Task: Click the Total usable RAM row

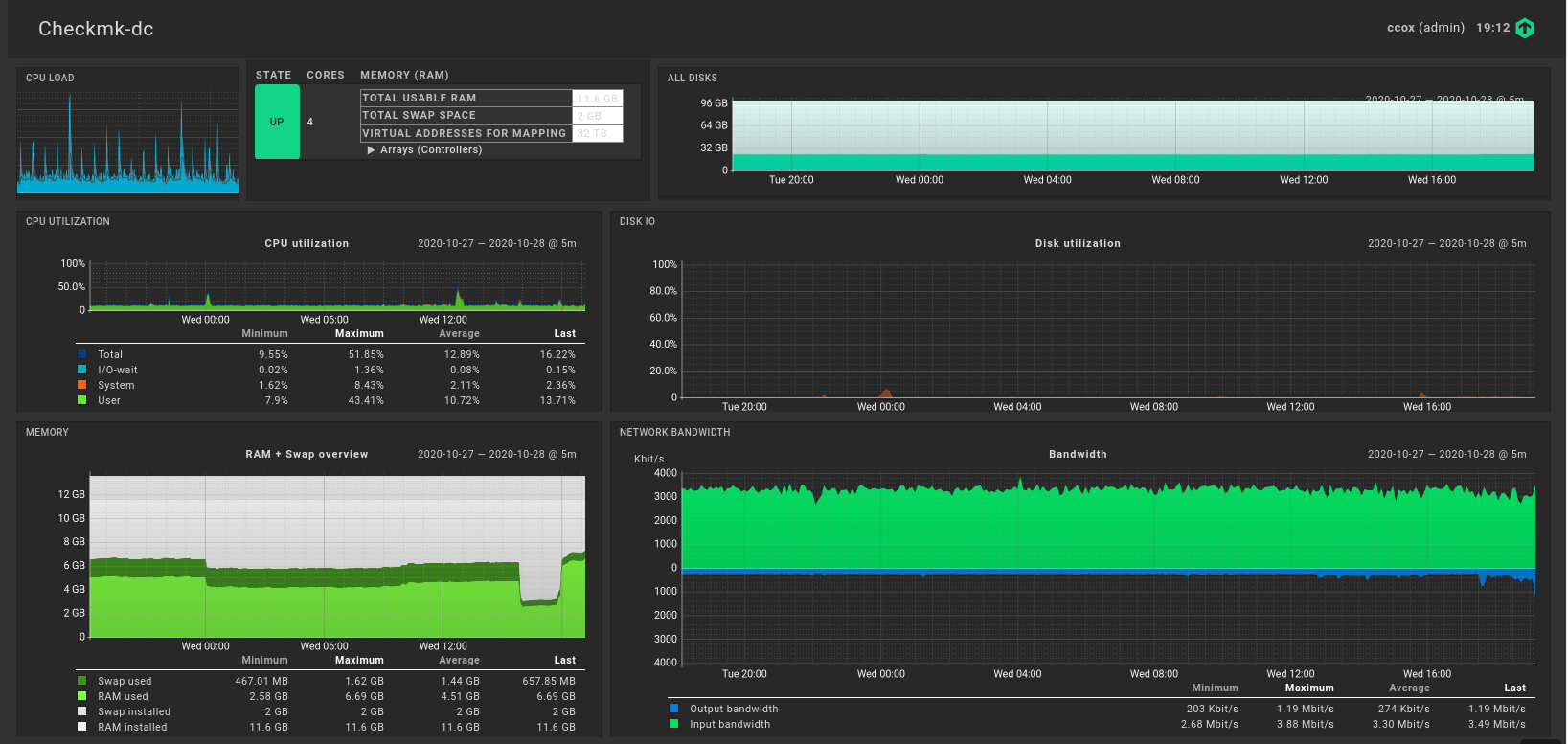Action: [466, 98]
